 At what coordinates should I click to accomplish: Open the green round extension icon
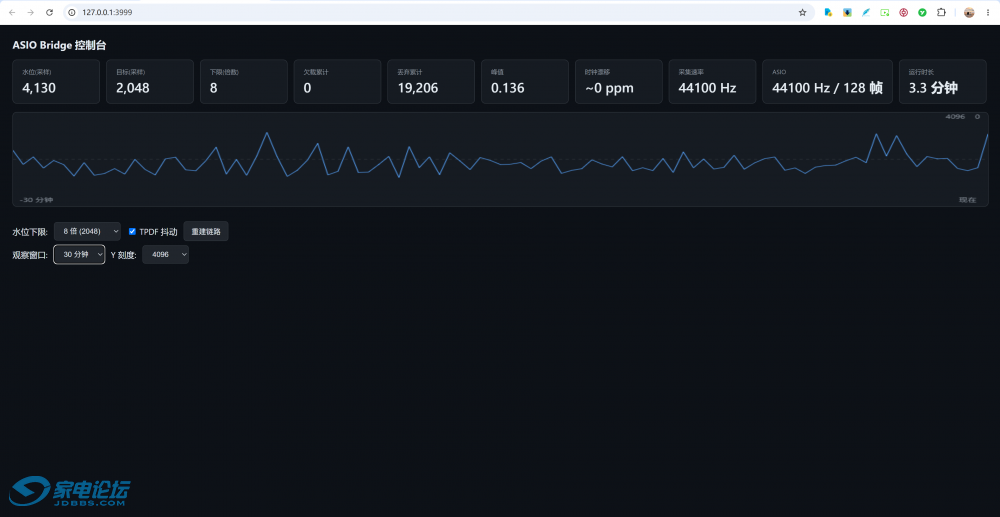[x=922, y=12]
